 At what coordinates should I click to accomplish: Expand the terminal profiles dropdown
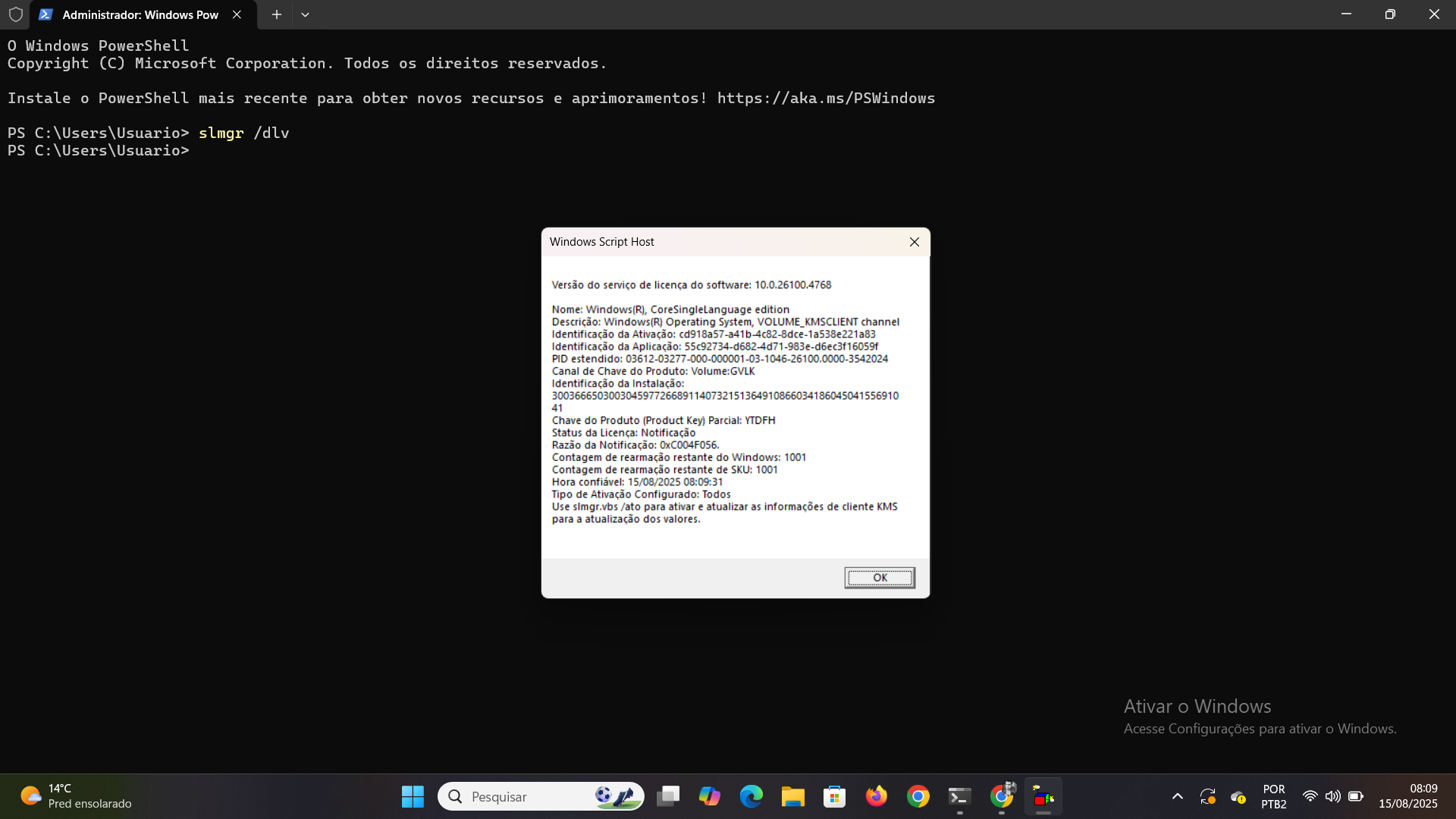(305, 14)
